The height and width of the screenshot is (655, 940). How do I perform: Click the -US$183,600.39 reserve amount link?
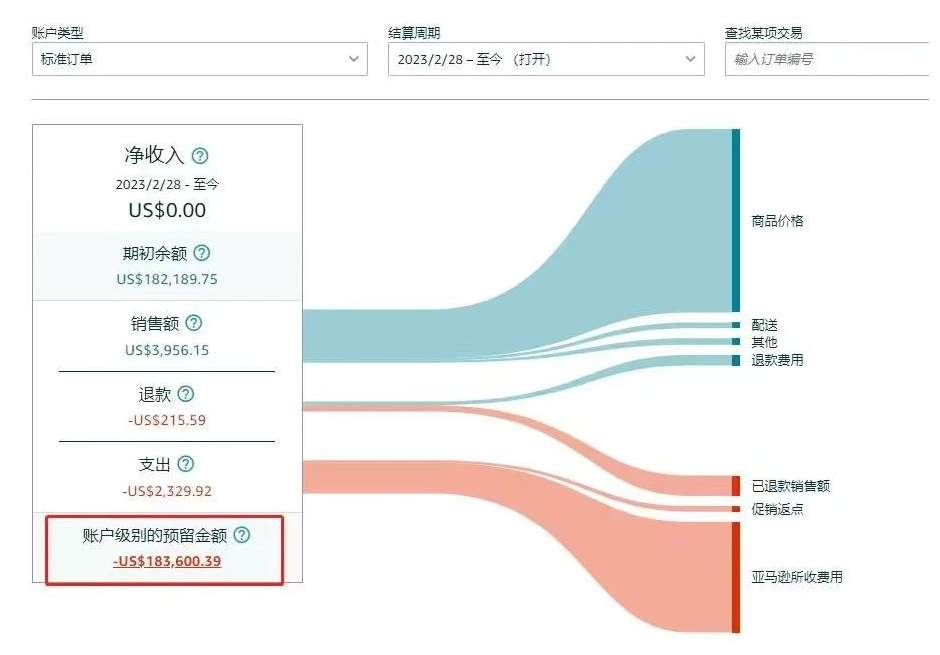166,561
